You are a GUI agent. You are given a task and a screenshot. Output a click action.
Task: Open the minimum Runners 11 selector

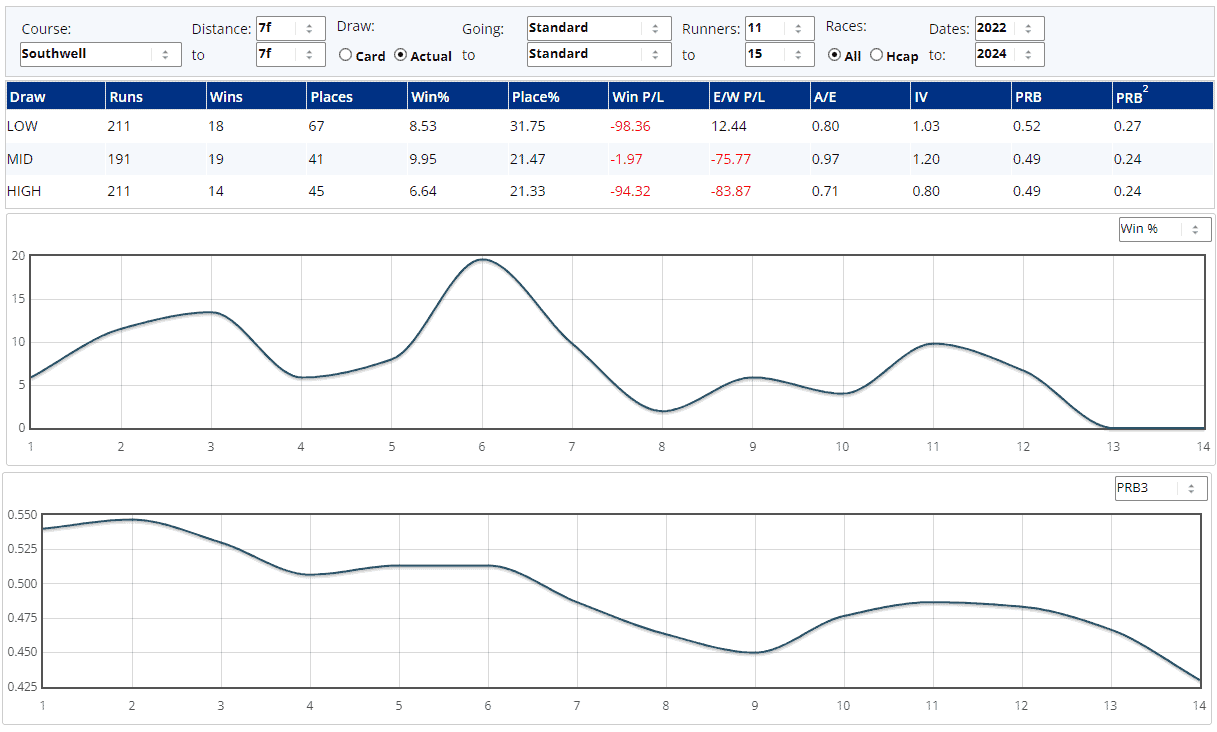(x=779, y=28)
